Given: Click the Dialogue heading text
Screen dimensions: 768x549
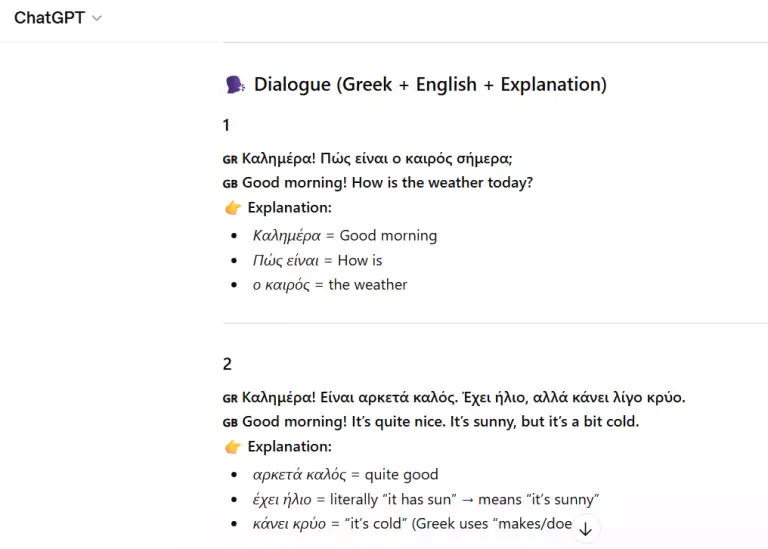Looking at the screenshot, I should (430, 85).
